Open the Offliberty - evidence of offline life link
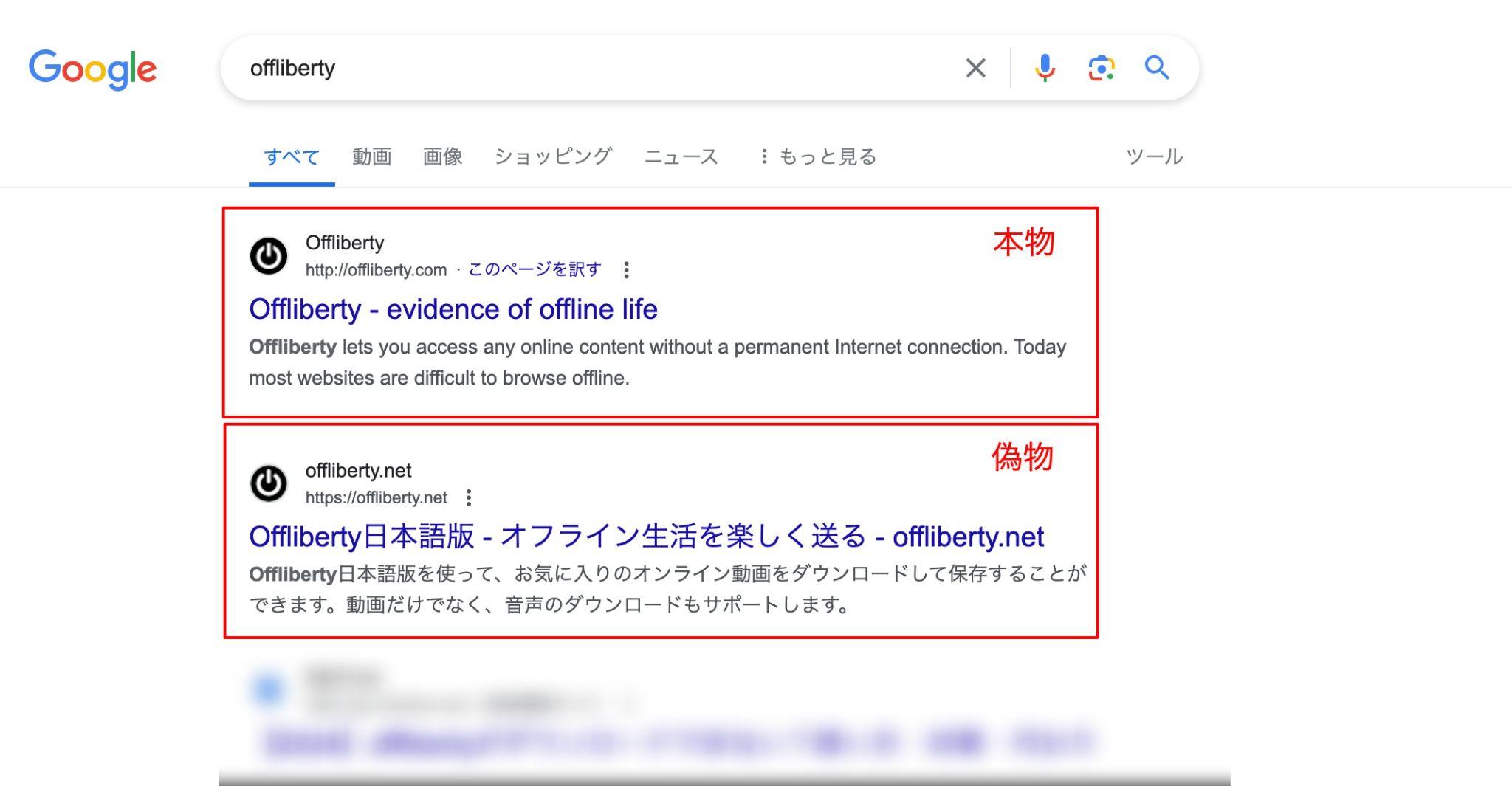The width and height of the screenshot is (1512, 786). click(453, 309)
